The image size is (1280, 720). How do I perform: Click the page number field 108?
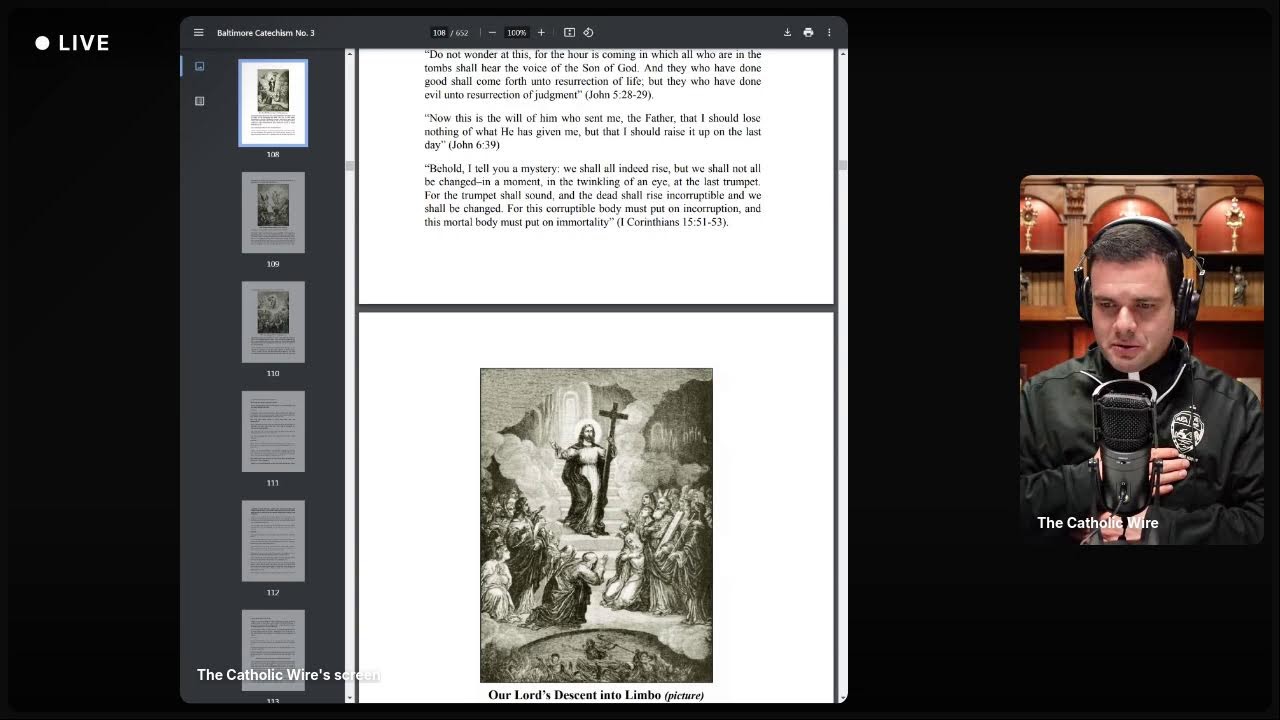point(439,33)
